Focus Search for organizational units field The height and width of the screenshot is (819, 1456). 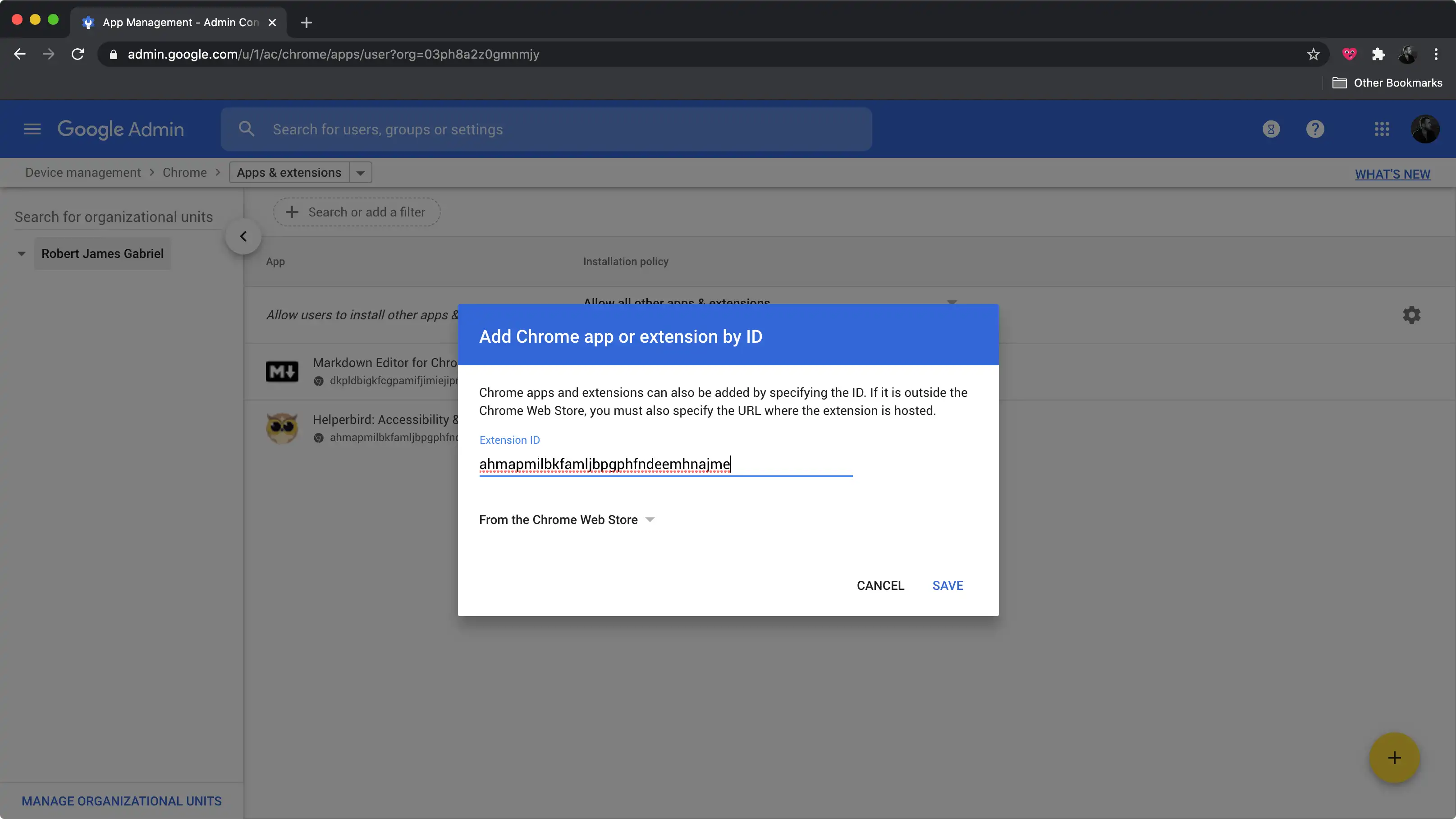click(118, 217)
